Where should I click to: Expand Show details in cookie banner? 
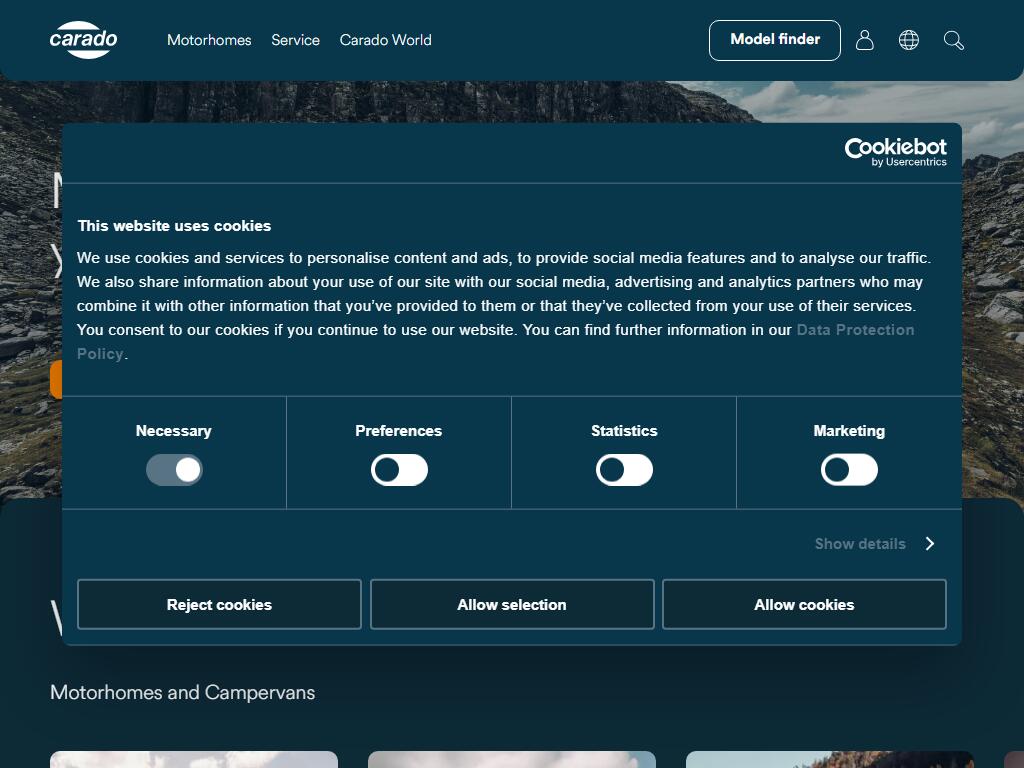point(860,544)
